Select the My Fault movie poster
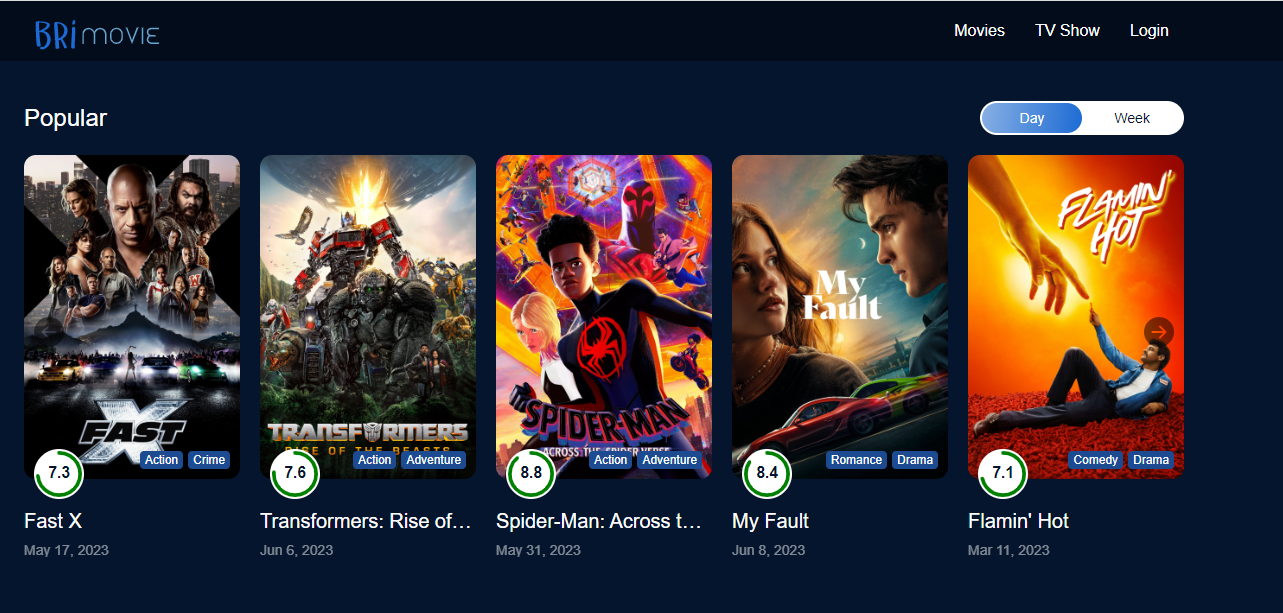This screenshot has width=1283, height=613. [840, 317]
